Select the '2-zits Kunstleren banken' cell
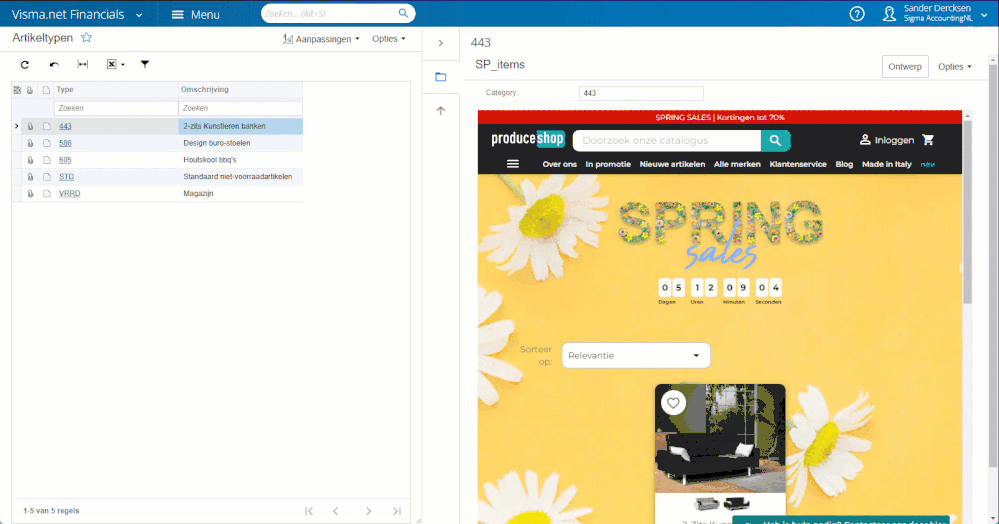Viewport: 999px width, 524px height. pos(241,126)
